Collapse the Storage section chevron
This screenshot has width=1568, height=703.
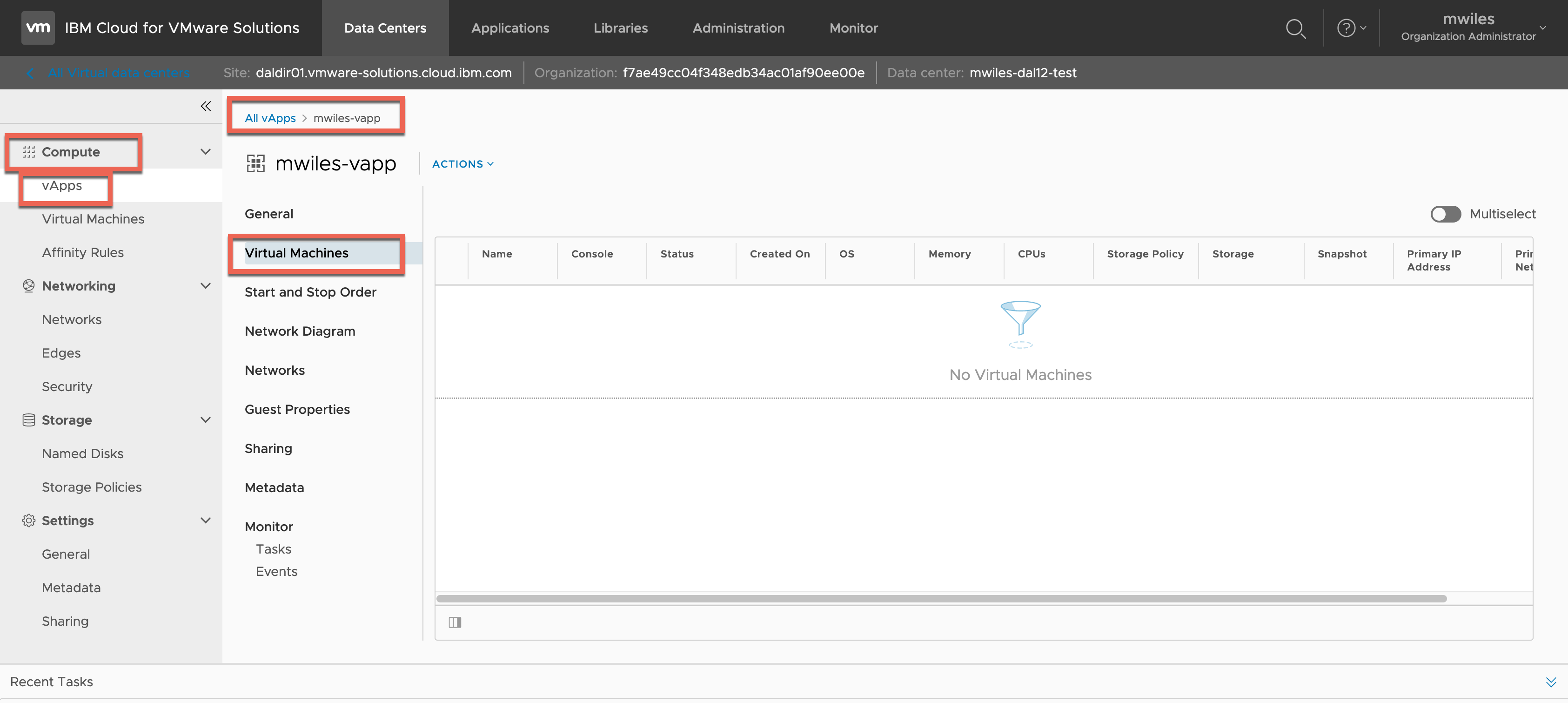coord(206,420)
